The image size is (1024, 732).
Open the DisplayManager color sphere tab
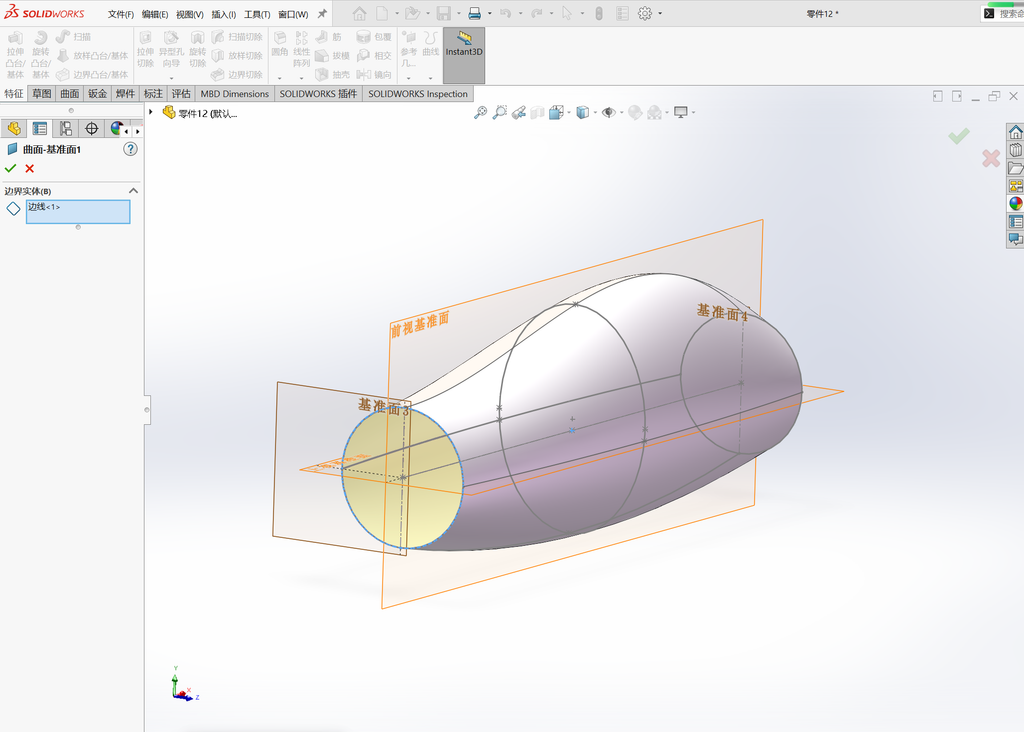coord(116,129)
